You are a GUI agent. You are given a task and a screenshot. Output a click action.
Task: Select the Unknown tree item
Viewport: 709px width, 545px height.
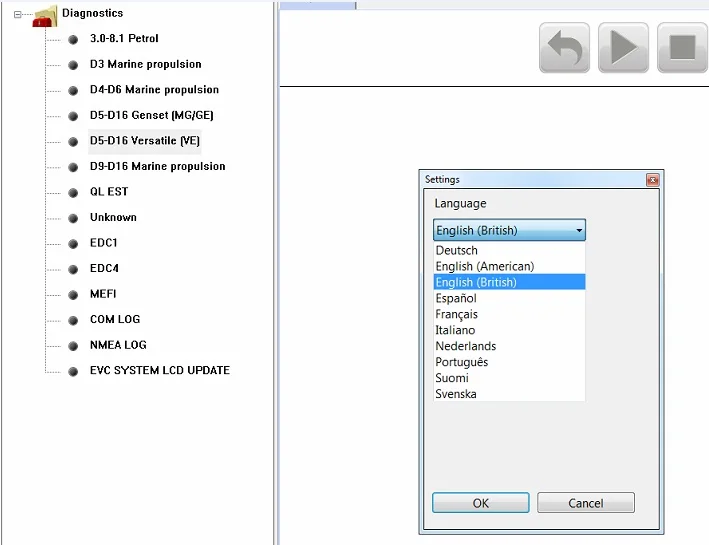(x=113, y=218)
